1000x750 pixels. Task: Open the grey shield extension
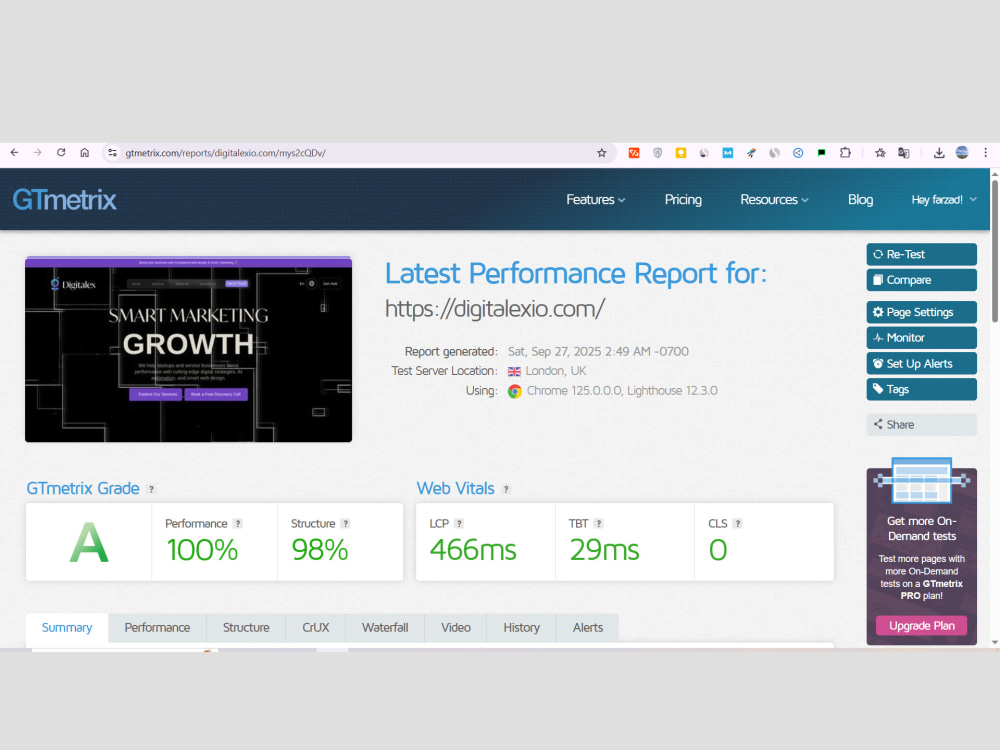pyautogui.click(x=658, y=153)
